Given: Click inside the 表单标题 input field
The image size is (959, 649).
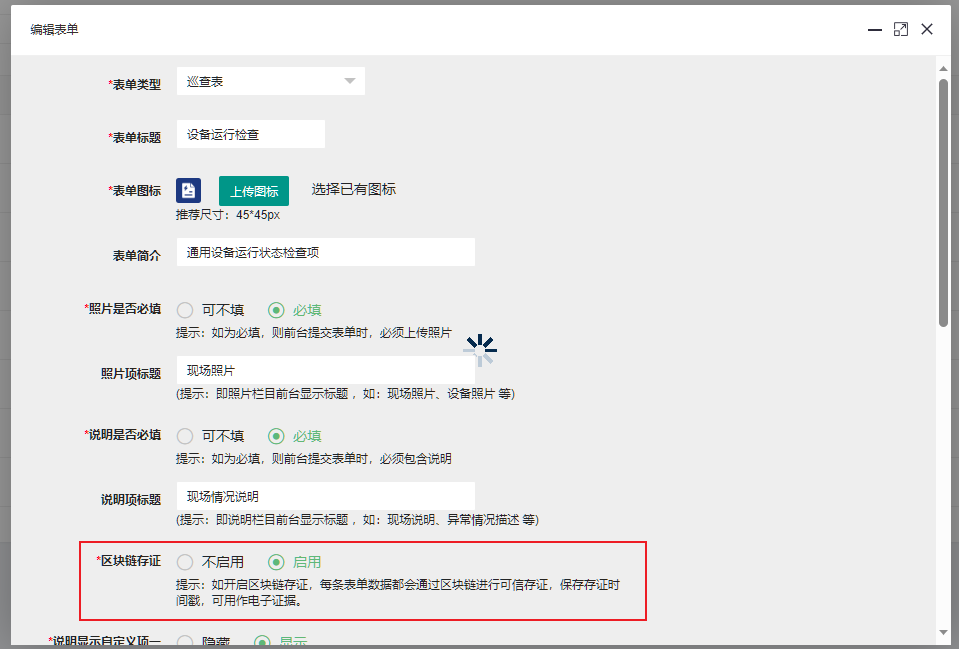Looking at the screenshot, I should click(250, 134).
